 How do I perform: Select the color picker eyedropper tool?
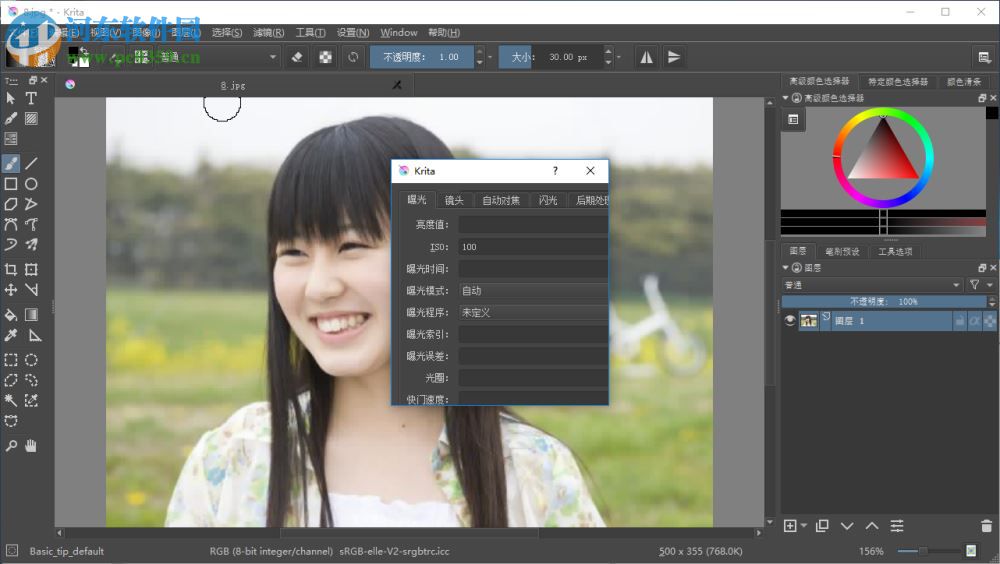pyautogui.click(x=11, y=335)
